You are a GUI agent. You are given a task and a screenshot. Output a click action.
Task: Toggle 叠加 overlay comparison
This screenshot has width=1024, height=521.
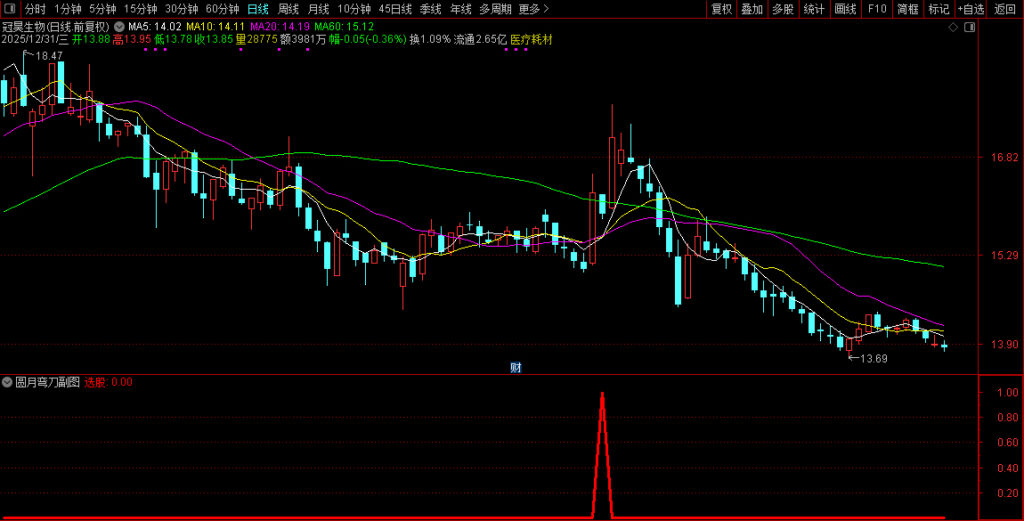[751, 9]
